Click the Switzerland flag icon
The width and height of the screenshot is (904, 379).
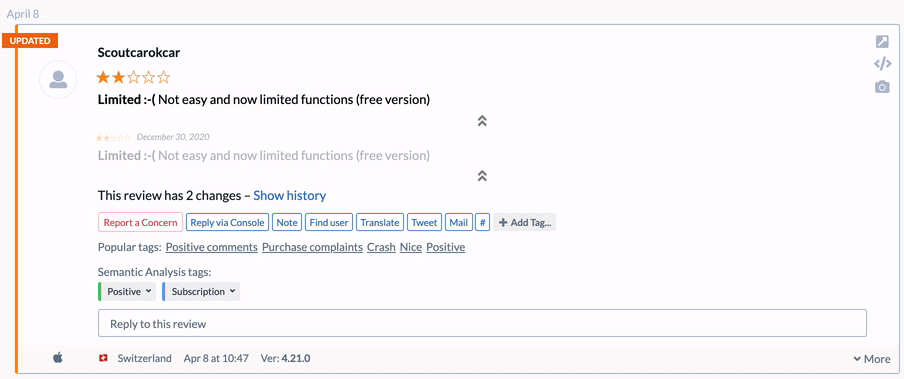click(103, 358)
